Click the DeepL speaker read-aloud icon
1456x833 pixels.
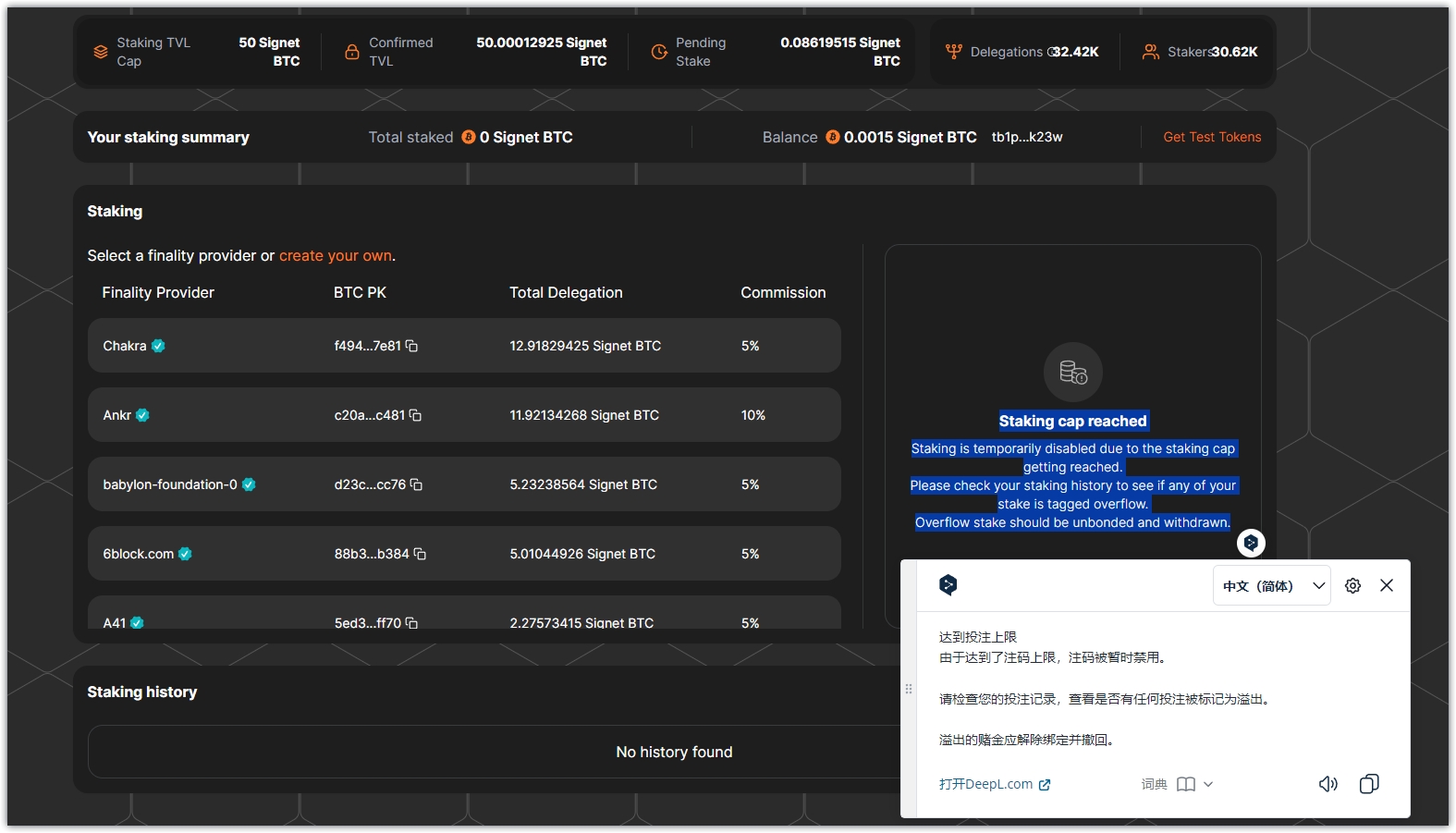pos(1328,784)
